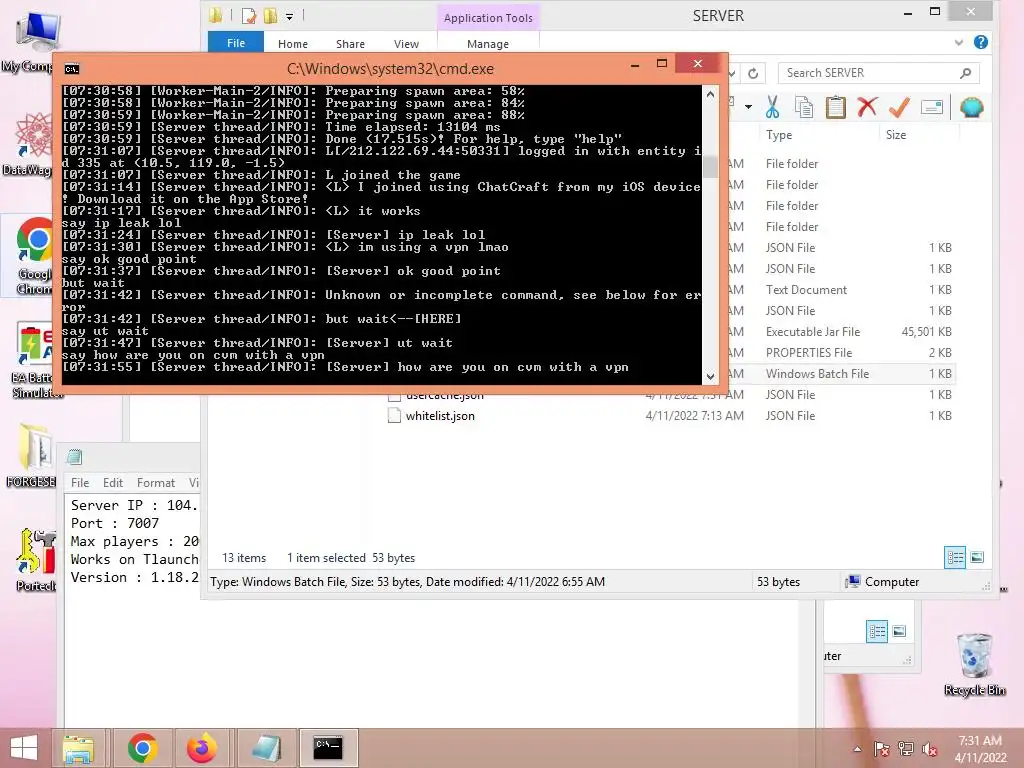Click the magnifier icon in Search SERVER box
This screenshot has height=768, width=1024.
[965, 73]
